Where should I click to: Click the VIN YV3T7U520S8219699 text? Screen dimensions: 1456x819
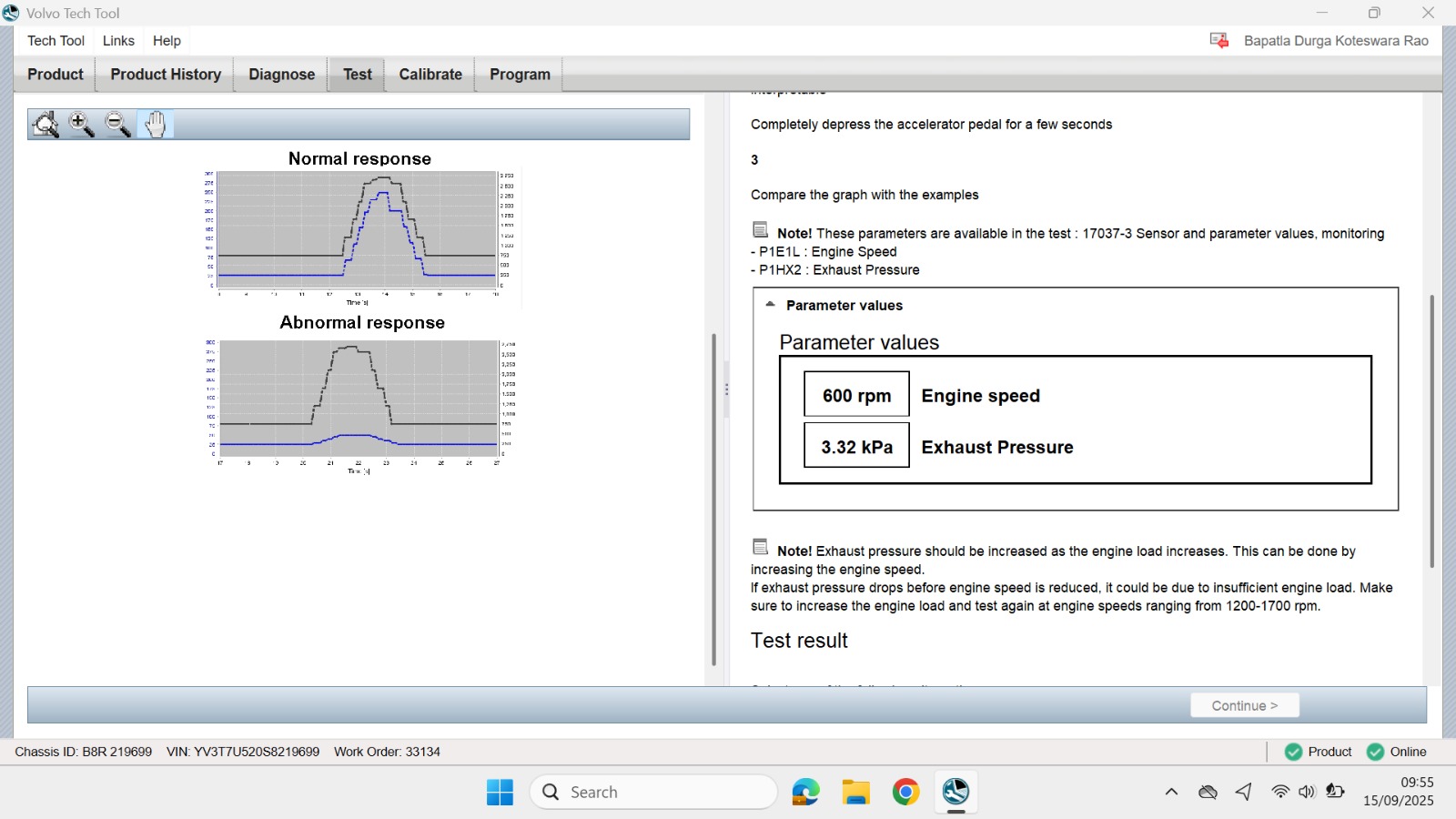pyautogui.click(x=243, y=752)
